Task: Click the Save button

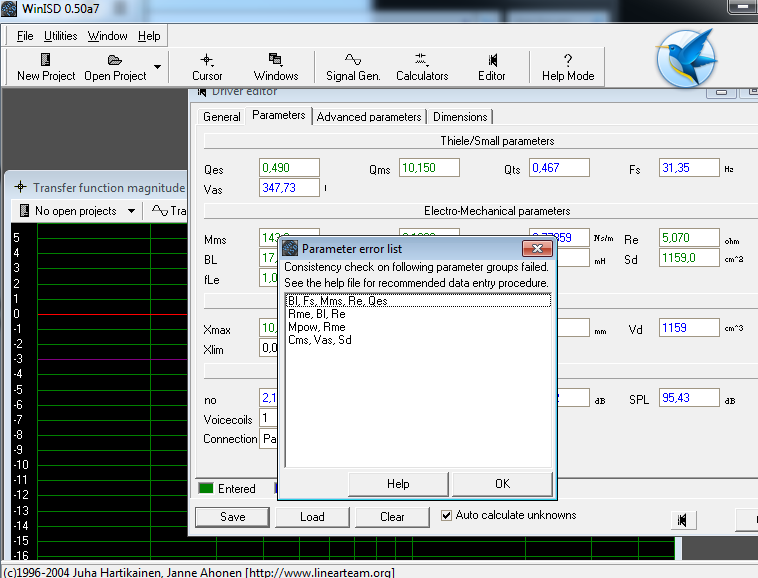Action: (233, 517)
